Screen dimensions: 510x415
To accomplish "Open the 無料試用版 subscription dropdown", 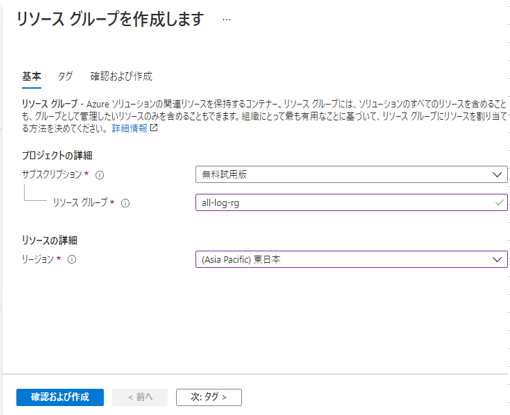I will coord(351,174).
